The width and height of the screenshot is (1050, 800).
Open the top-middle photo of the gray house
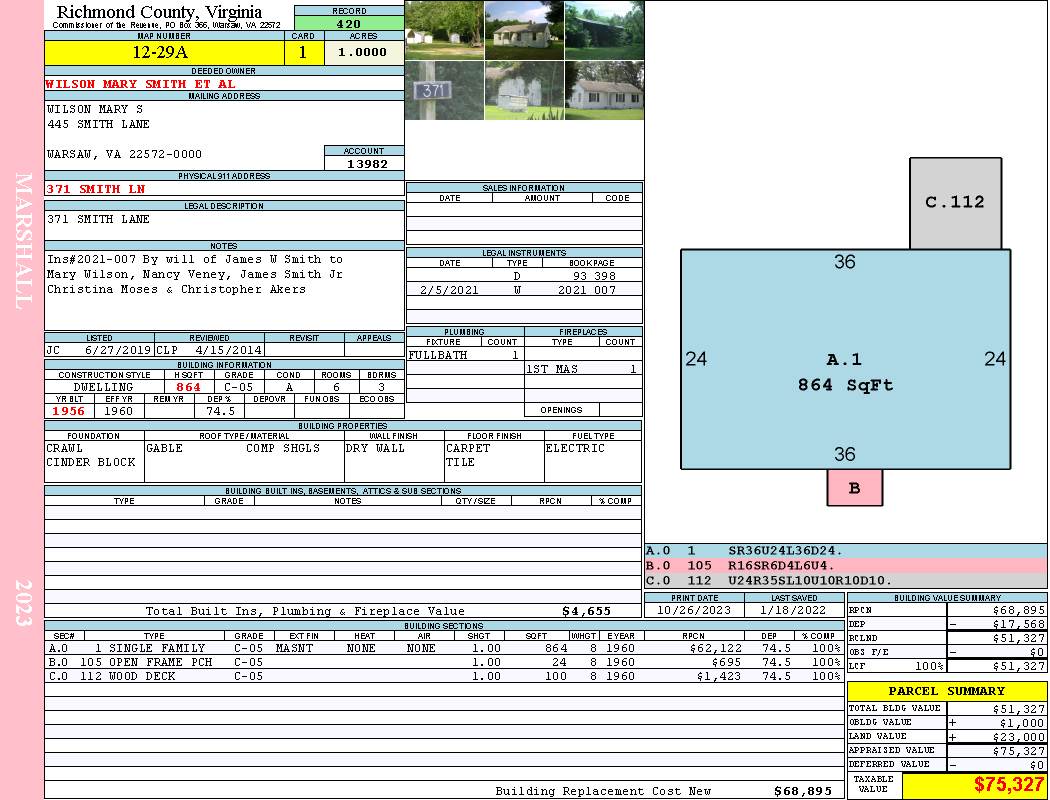coord(524,30)
